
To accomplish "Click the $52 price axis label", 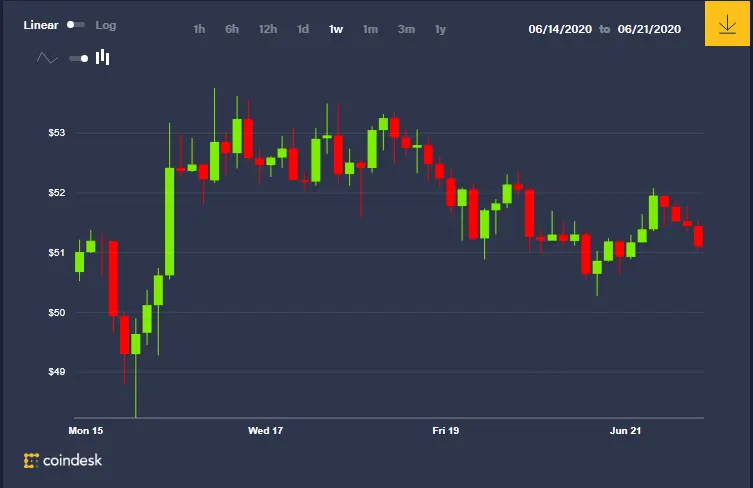I will [x=57, y=193].
